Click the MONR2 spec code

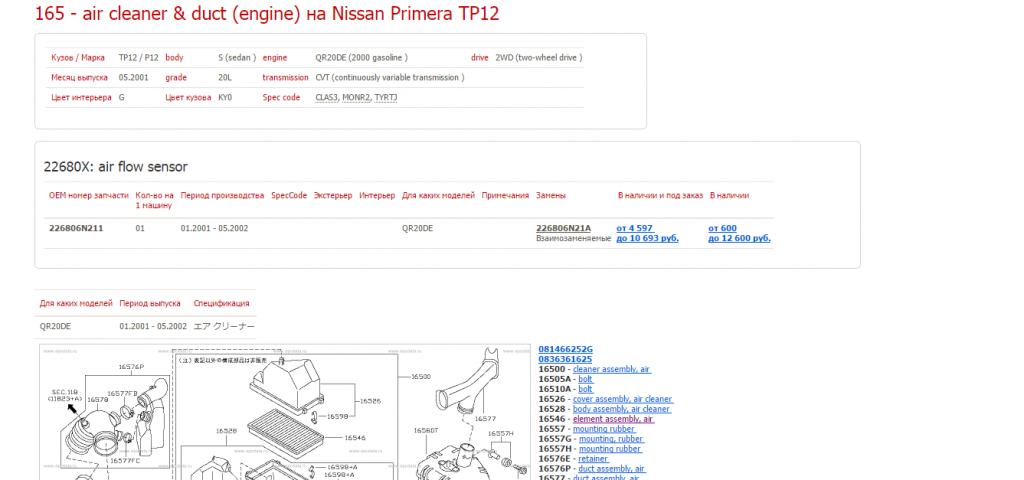click(357, 97)
